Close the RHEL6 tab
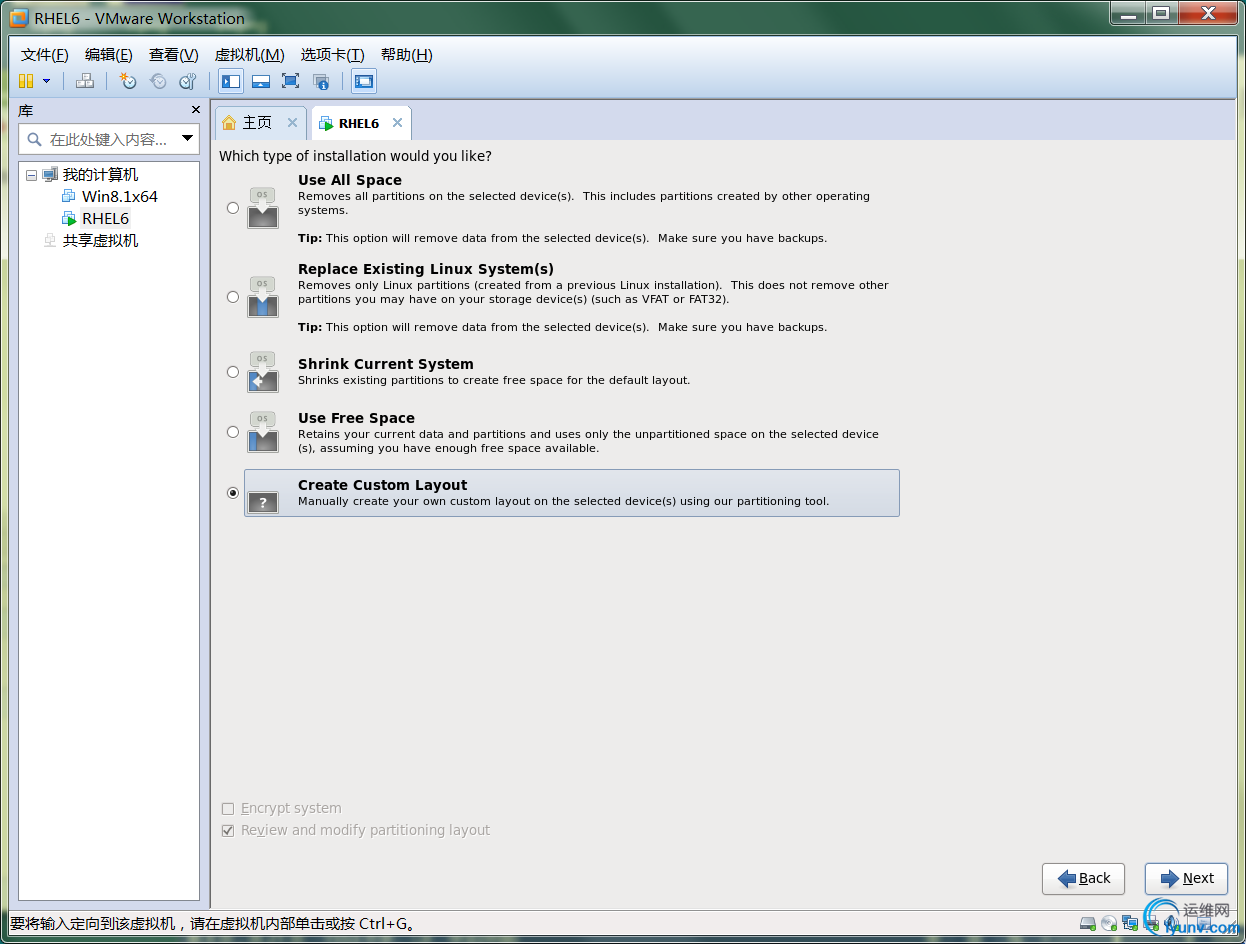Screen dimensions: 1246x944 click(x=397, y=123)
